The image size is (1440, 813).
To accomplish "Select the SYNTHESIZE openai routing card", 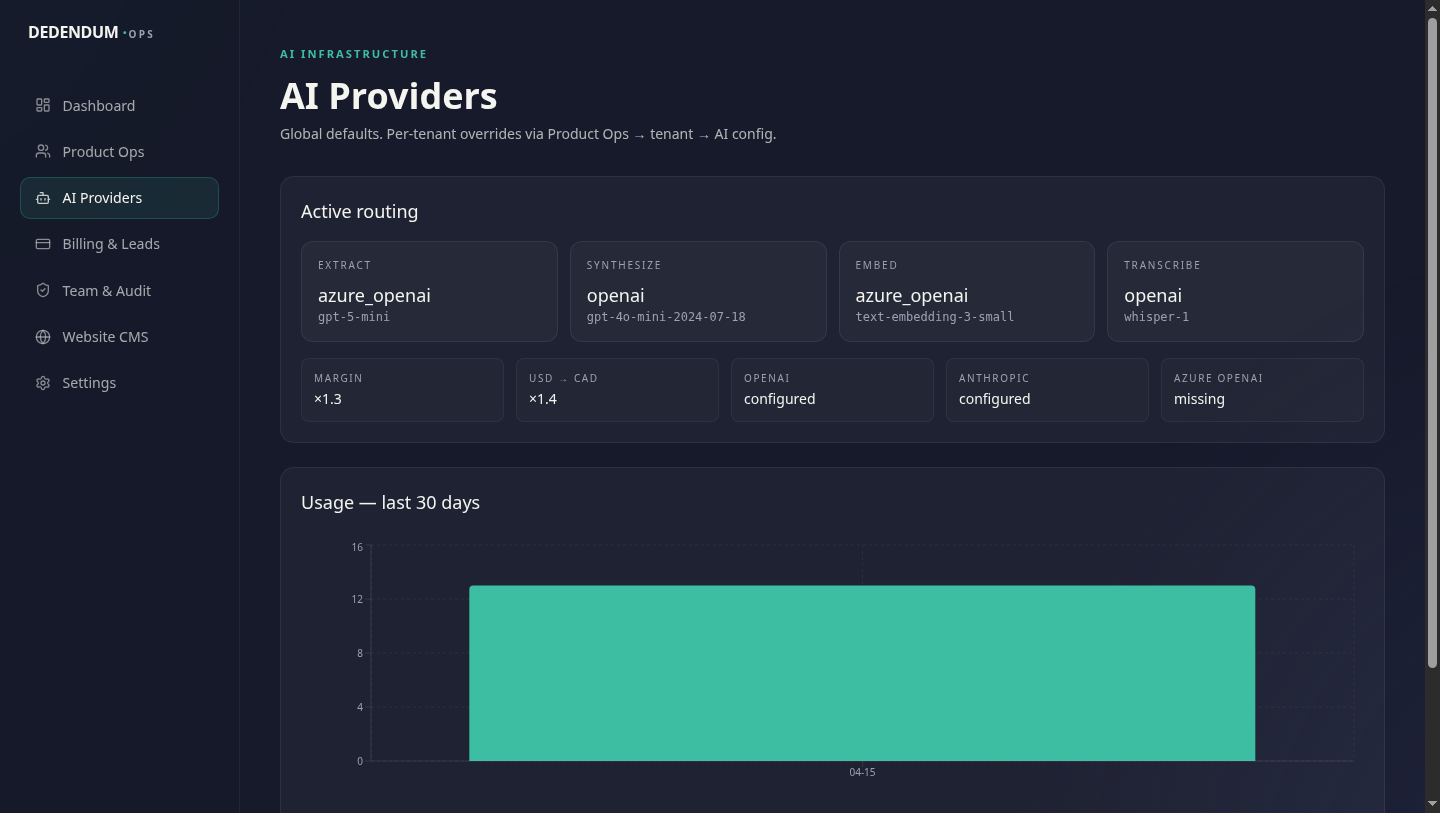I will [698, 291].
